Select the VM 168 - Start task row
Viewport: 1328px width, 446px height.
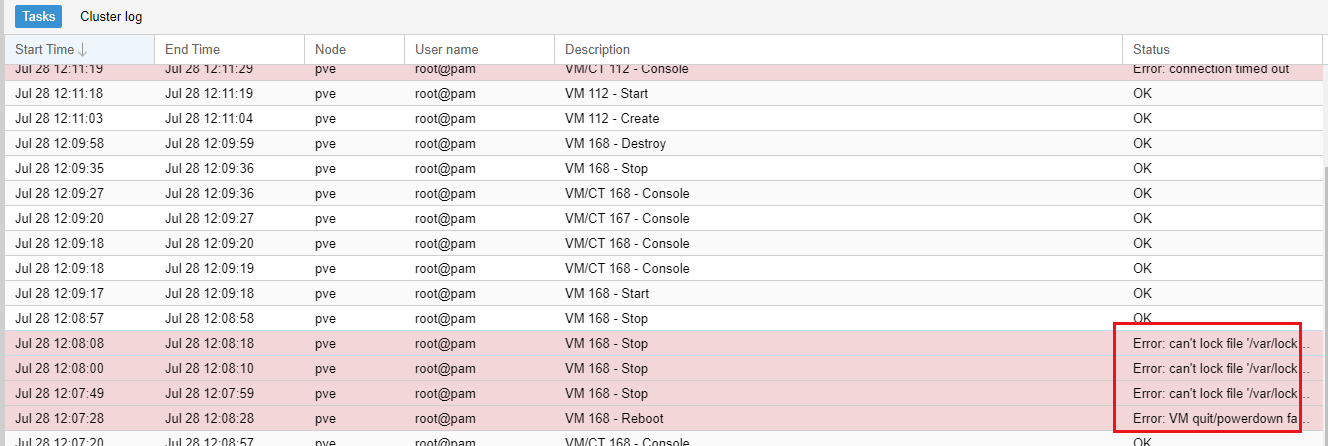point(606,293)
